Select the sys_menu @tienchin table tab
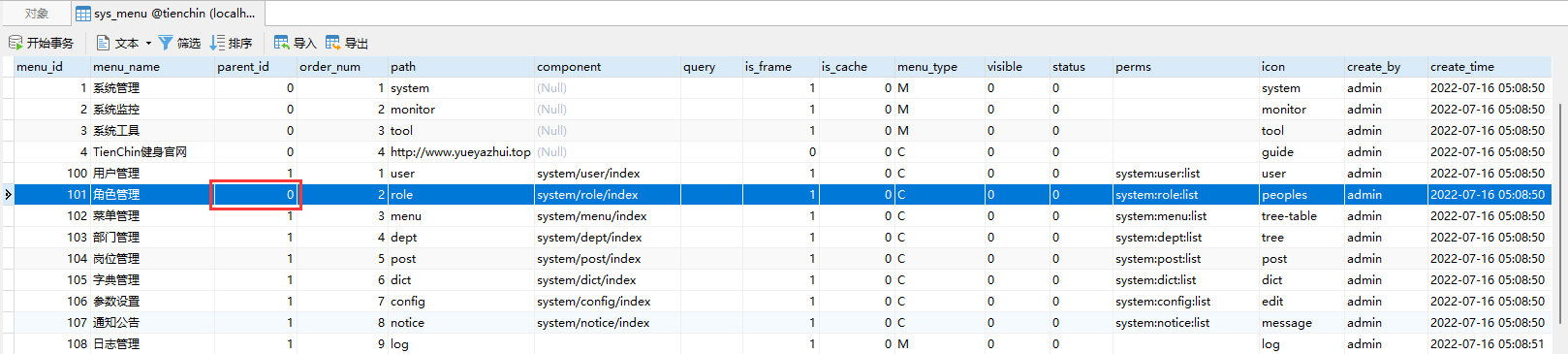The image size is (1568, 354). (x=167, y=14)
